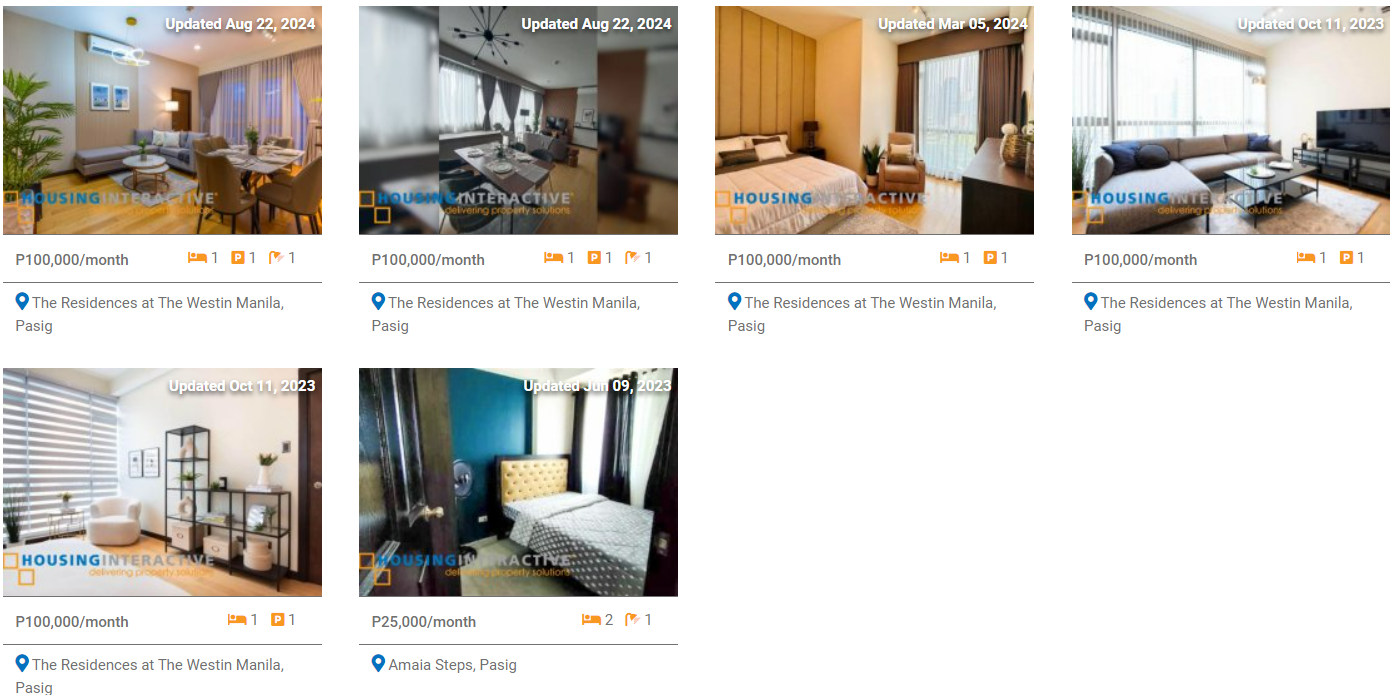Click location pin beside Amaia Steps, Pasig

[378, 663]
